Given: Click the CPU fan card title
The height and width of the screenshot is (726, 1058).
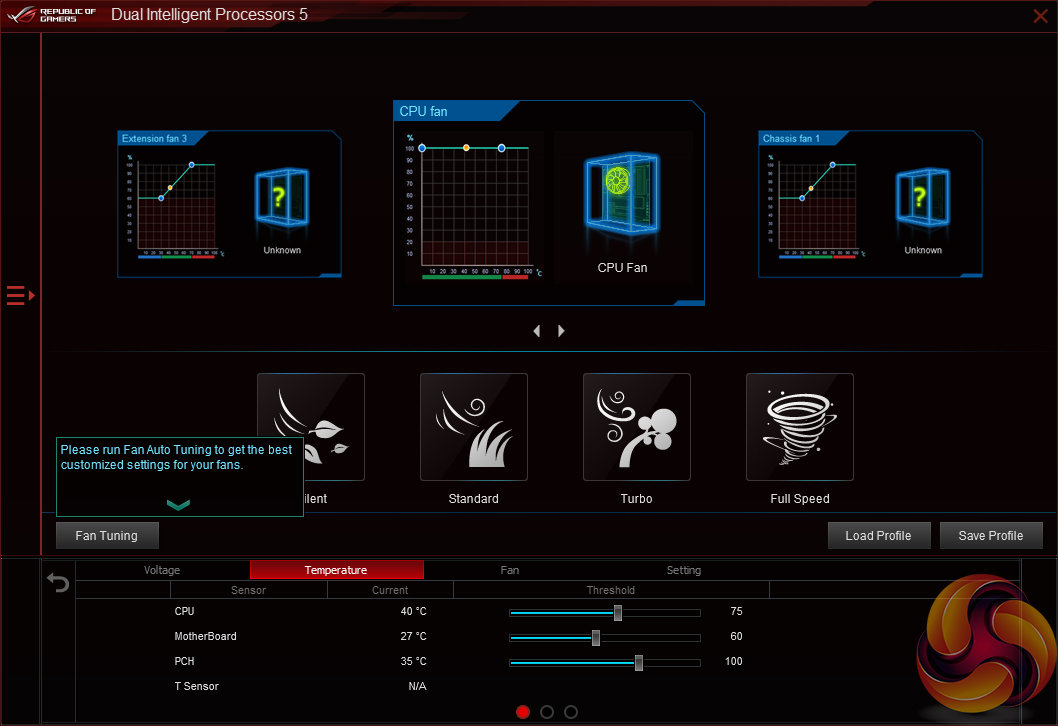Looking at the screenshot, I should (x=423, y=111).
